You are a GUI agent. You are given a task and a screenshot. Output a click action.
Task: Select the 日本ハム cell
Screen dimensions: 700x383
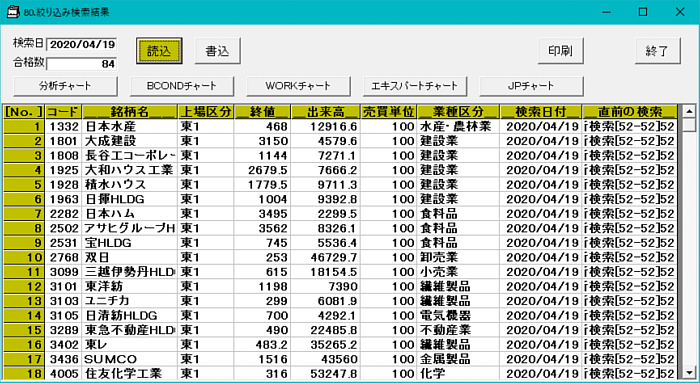point(130,214)
